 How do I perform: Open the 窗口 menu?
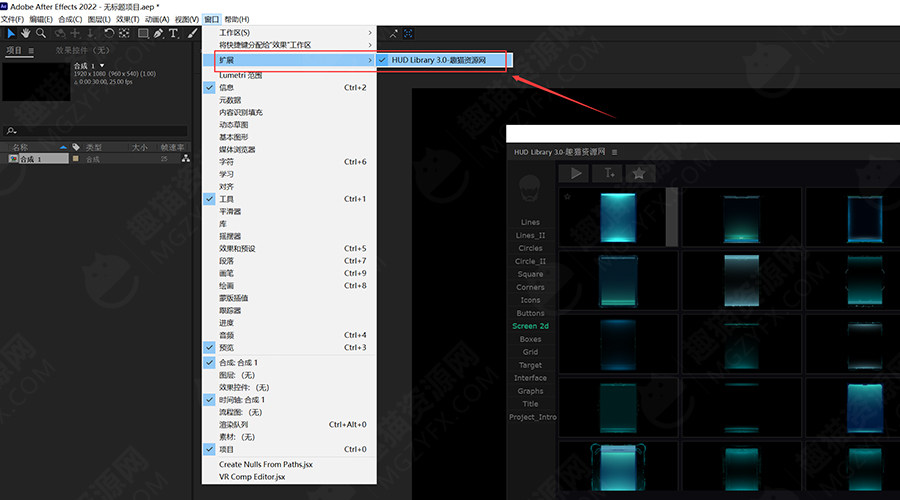pyautogui.click(x=211, y=19)
